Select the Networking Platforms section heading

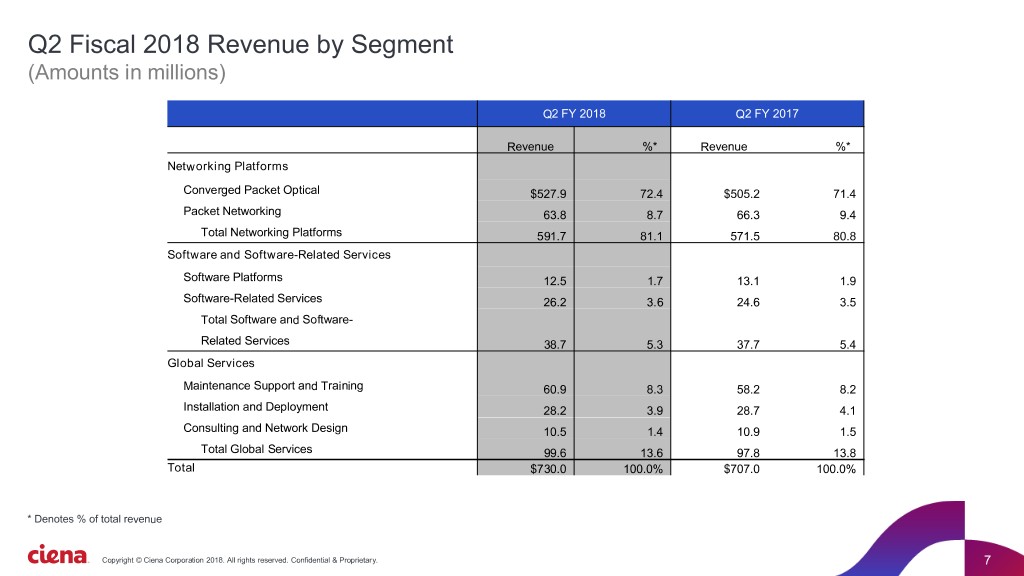[x=228, y=165]
